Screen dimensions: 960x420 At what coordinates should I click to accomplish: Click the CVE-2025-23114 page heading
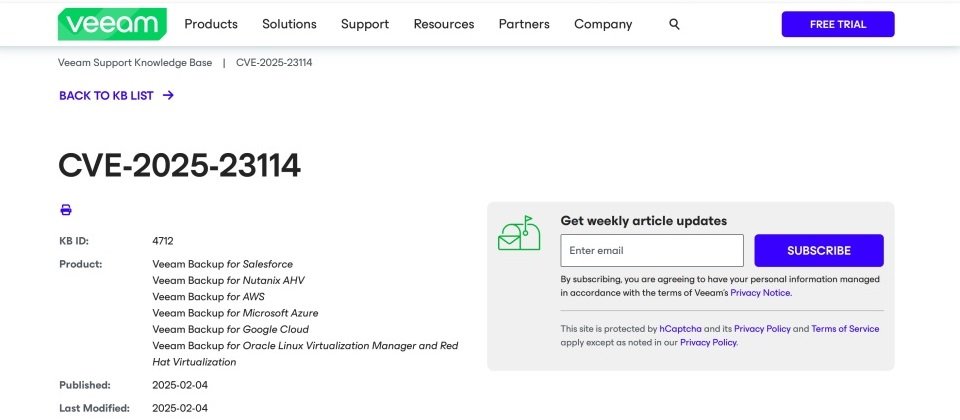point(179,165)
